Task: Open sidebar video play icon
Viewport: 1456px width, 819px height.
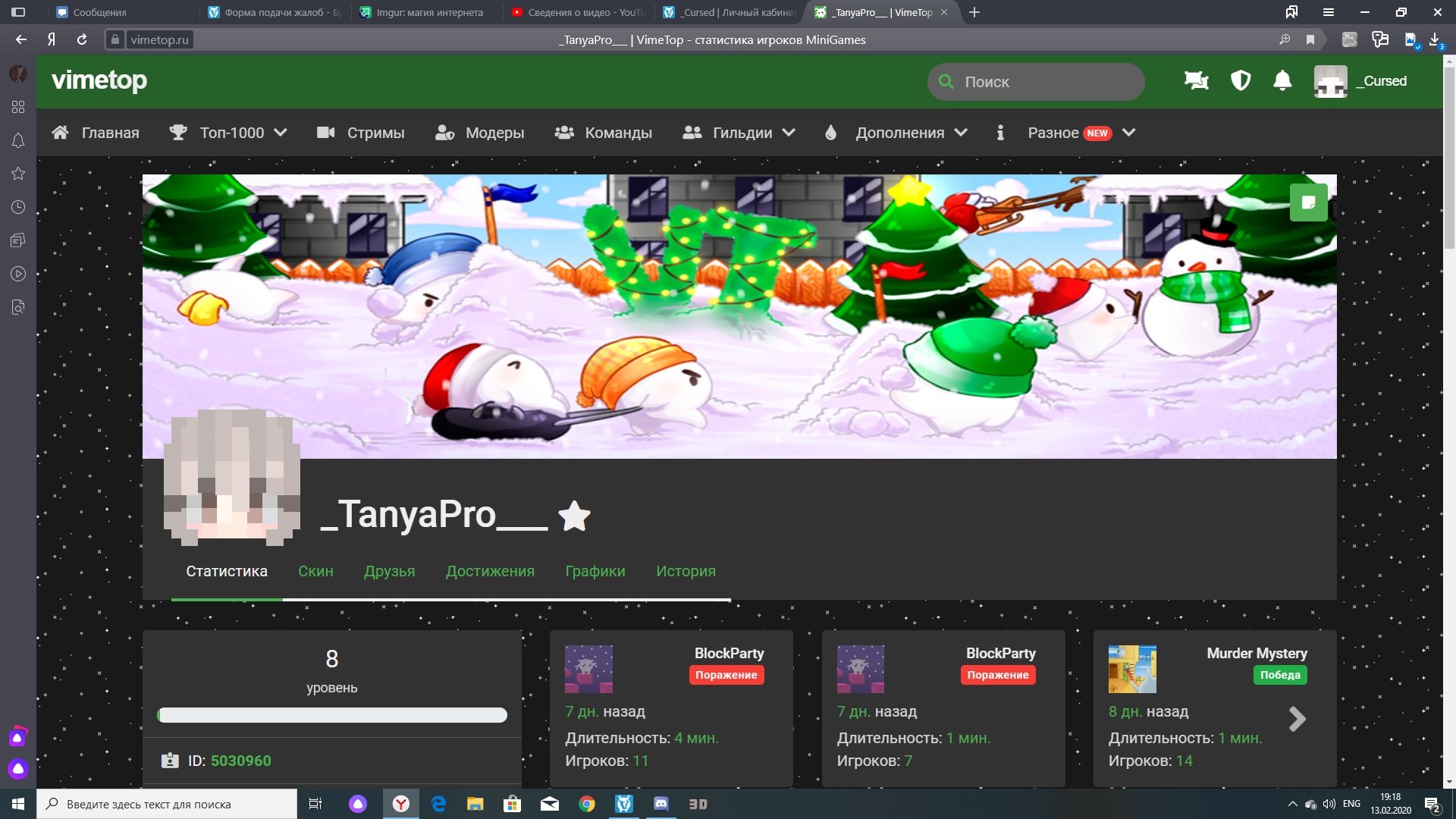Action: 18,274
